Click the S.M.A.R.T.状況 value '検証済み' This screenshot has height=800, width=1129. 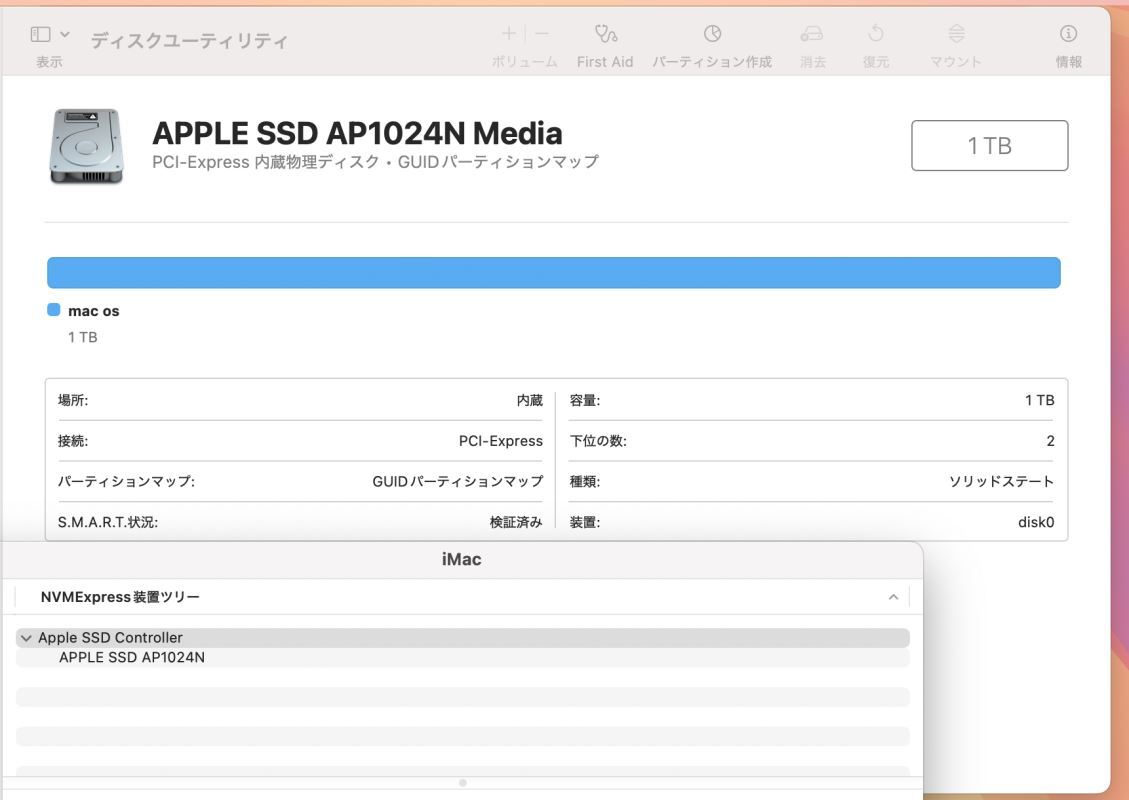coord(516,522)
